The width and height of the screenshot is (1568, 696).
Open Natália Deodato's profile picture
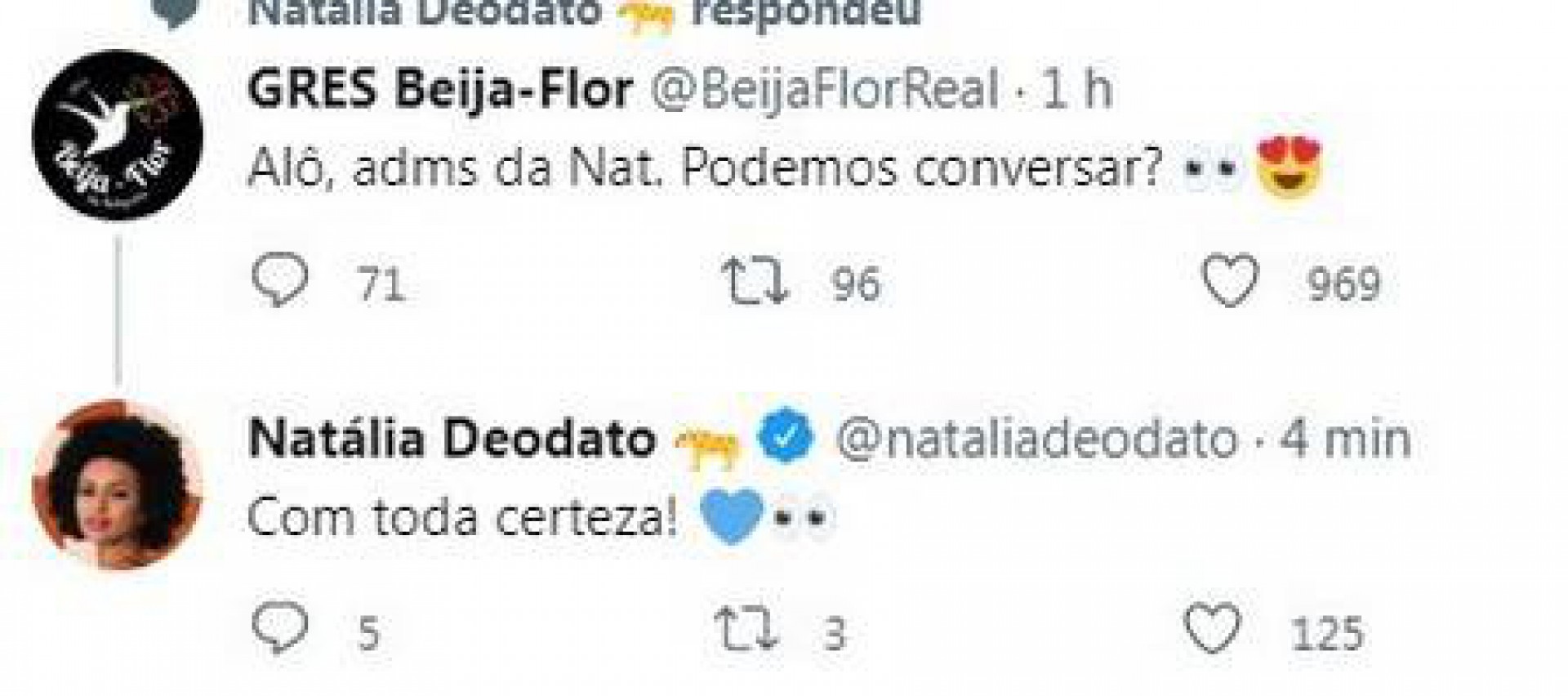pos(118,478)
